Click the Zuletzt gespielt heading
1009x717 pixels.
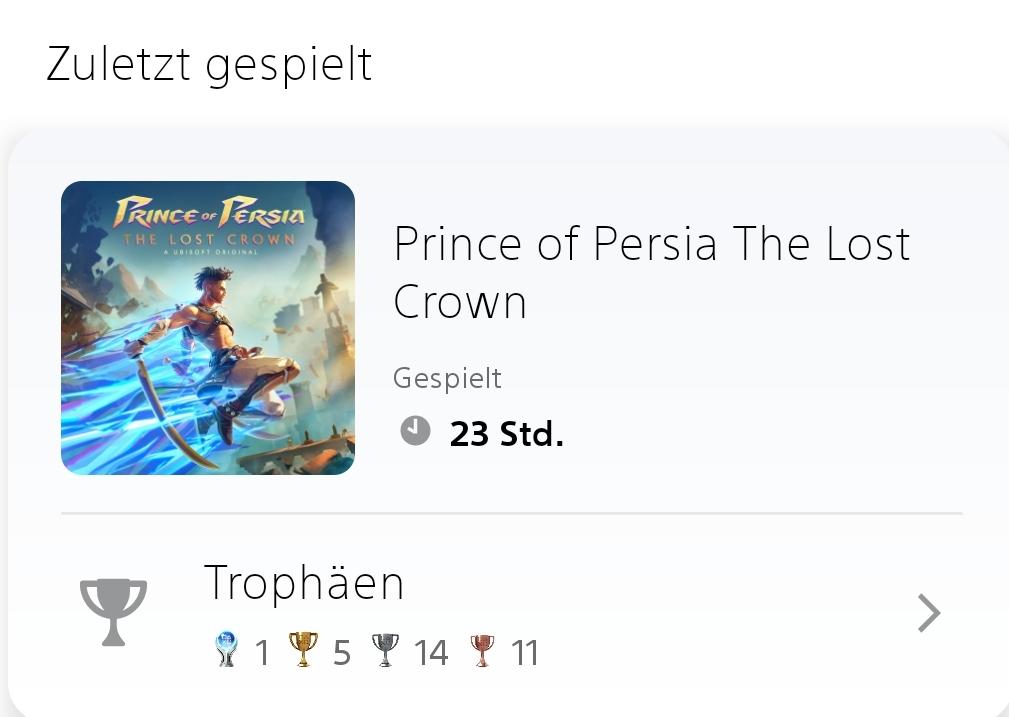point(209,65)
